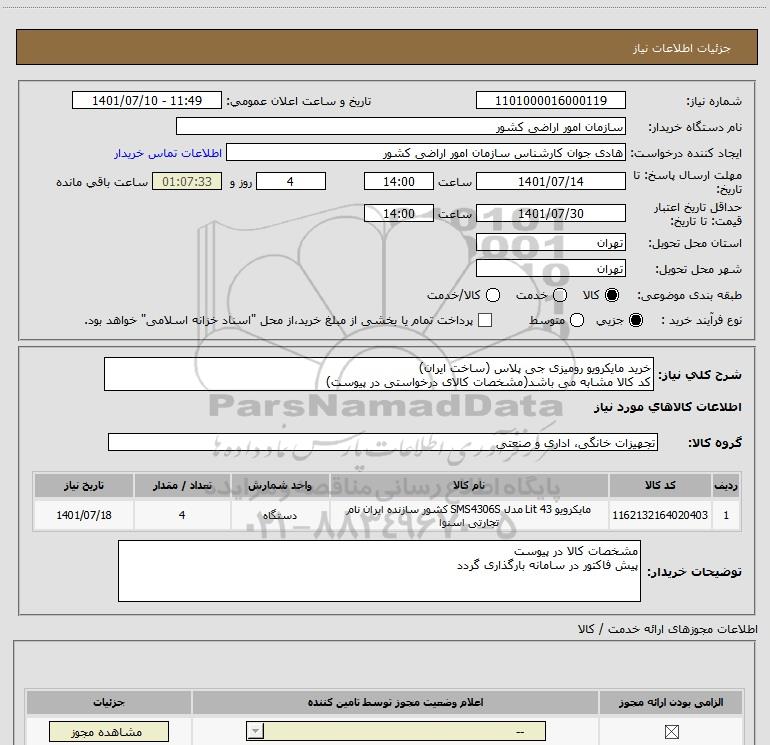
Task: Click product name cell مایکروویو Lit 43
Action: [469, 515]
